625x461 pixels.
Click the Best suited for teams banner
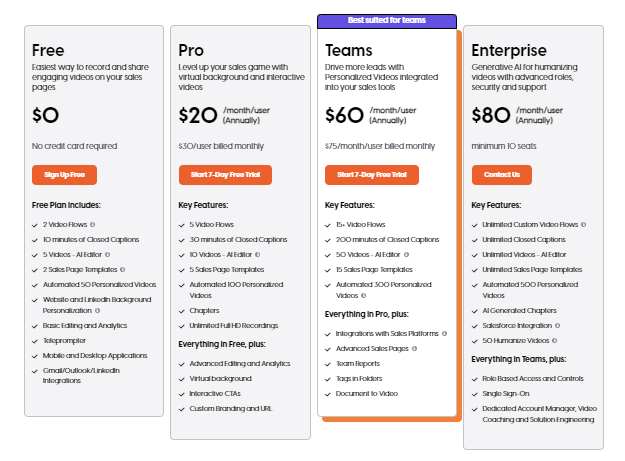tap(387, 21)
